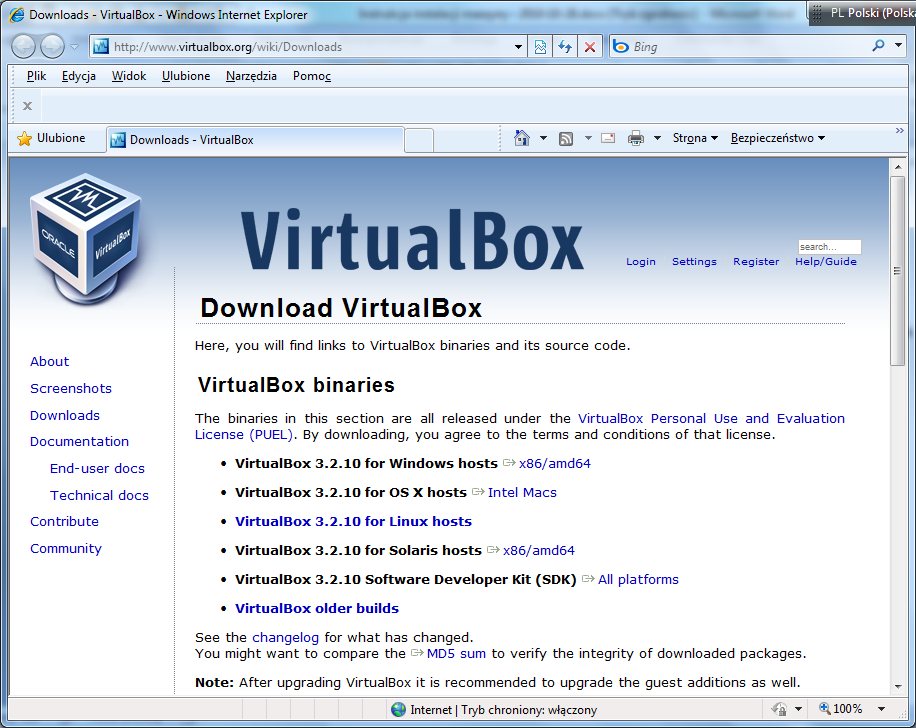Click the Settings link
The height and width of the screenshot is (728, 916).
pos(694,262)
